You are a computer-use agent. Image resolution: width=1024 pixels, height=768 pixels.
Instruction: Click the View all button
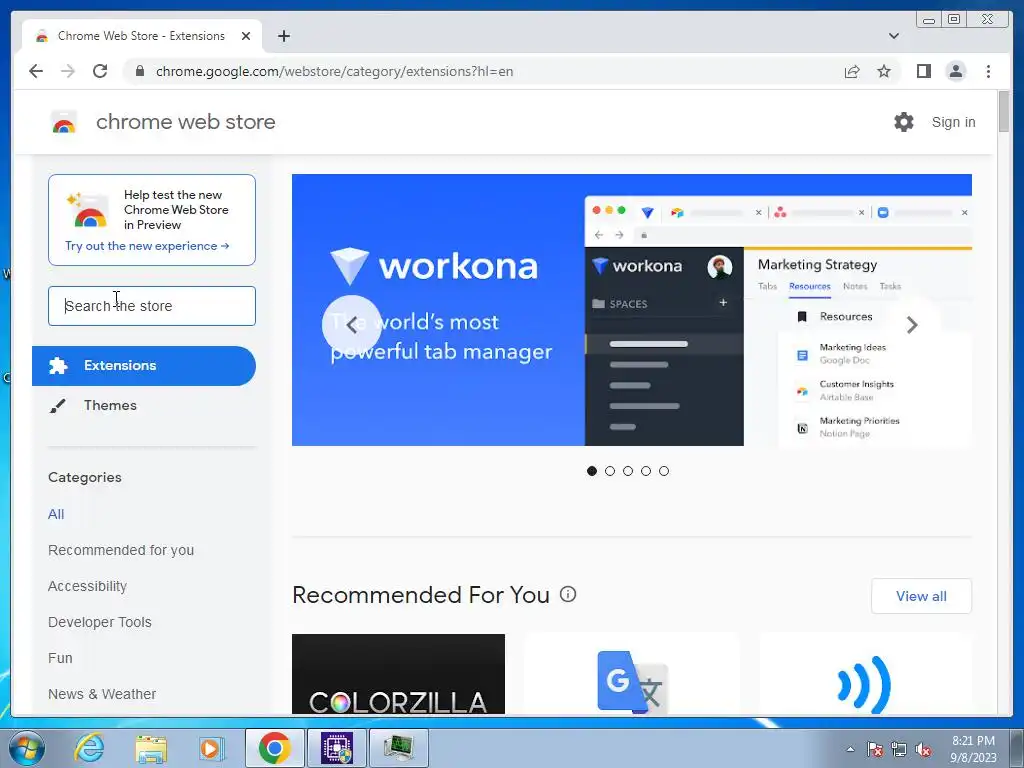(x=921, y=596)
